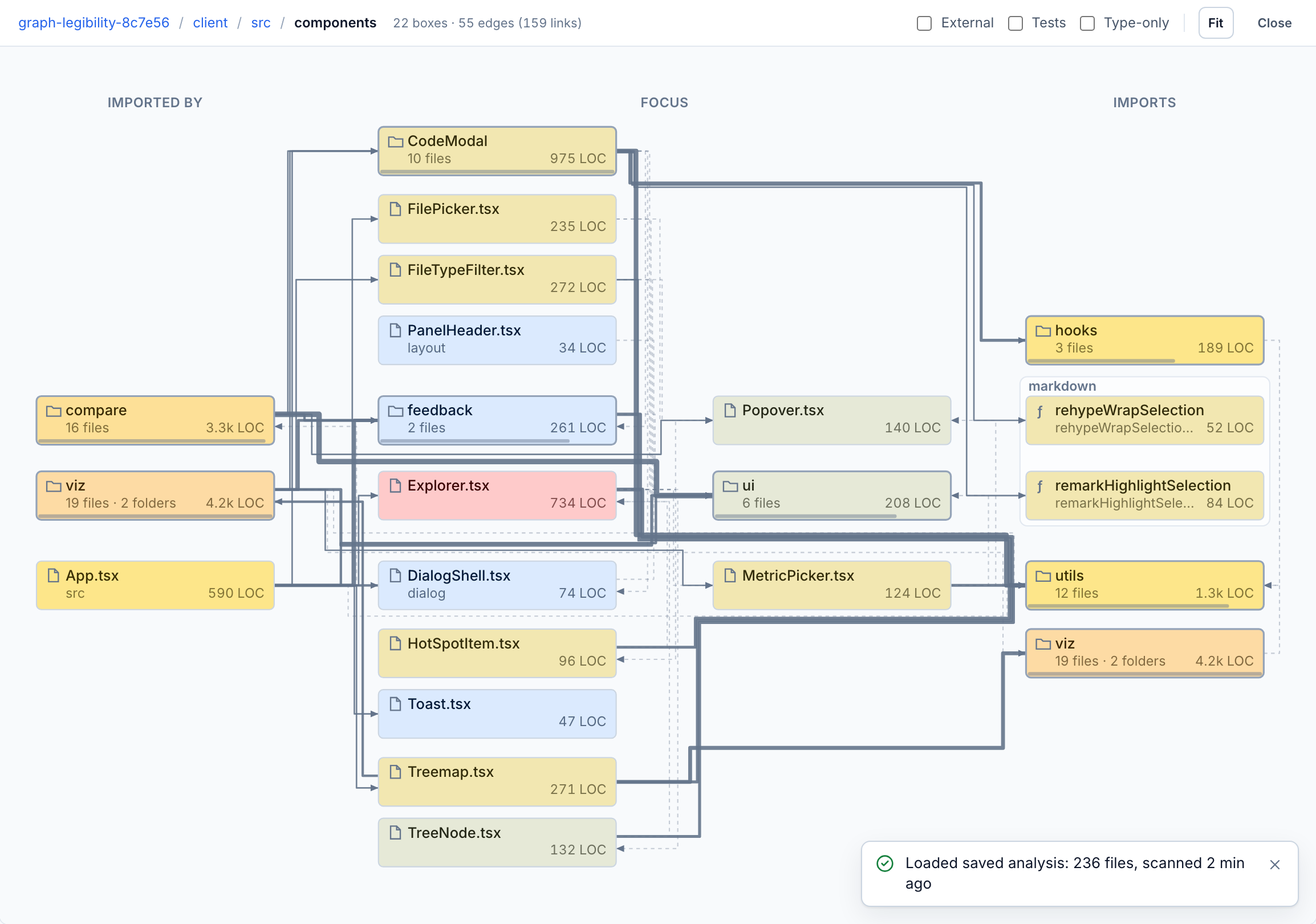Image resolution: width=1316 pixels, height=924 pixels.
Task: Click the current 'components' breadcrumb
Action: pyautogui.click(x=335, y=23)
